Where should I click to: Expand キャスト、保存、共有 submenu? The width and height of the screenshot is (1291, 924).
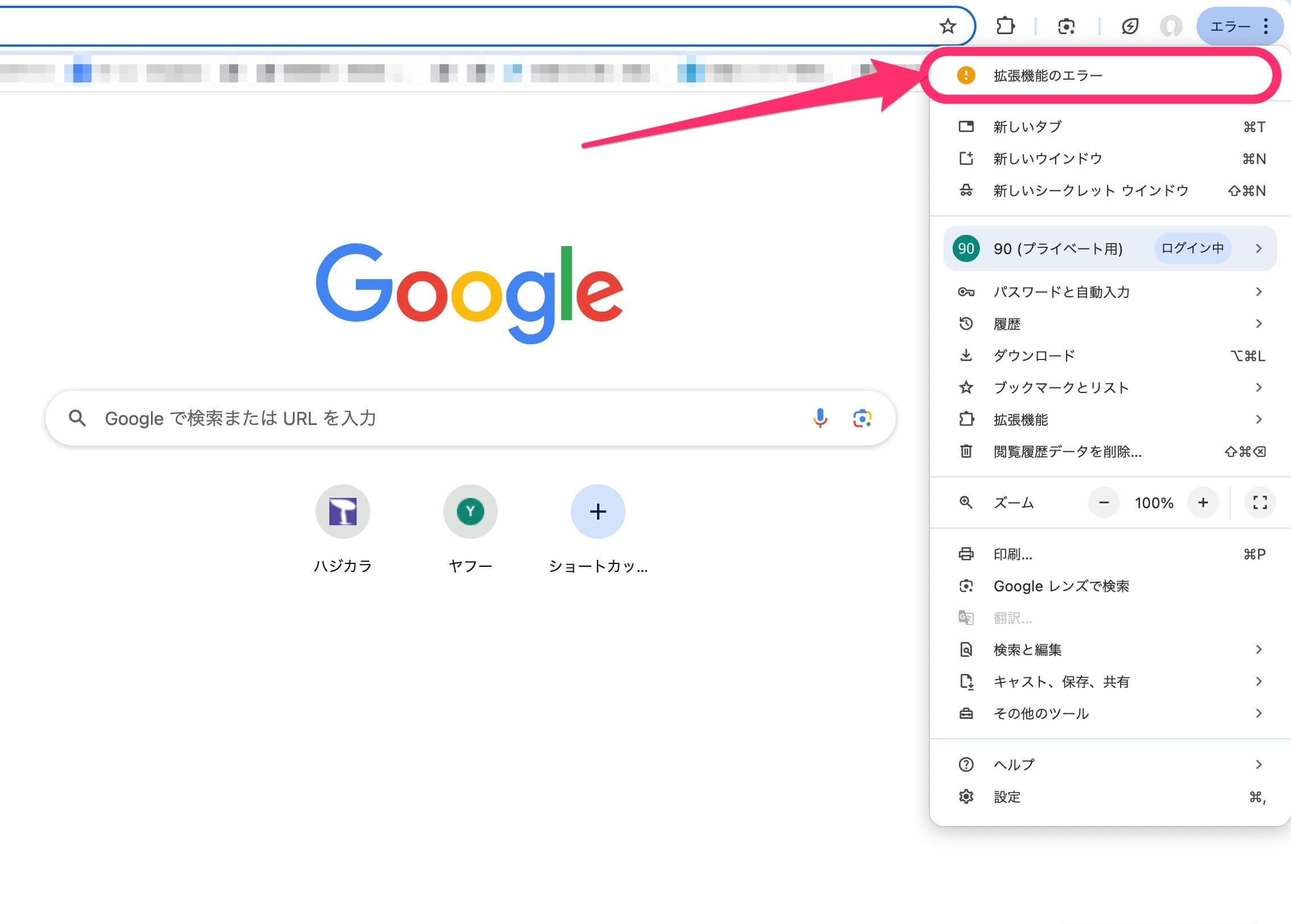coord(1111,681)
